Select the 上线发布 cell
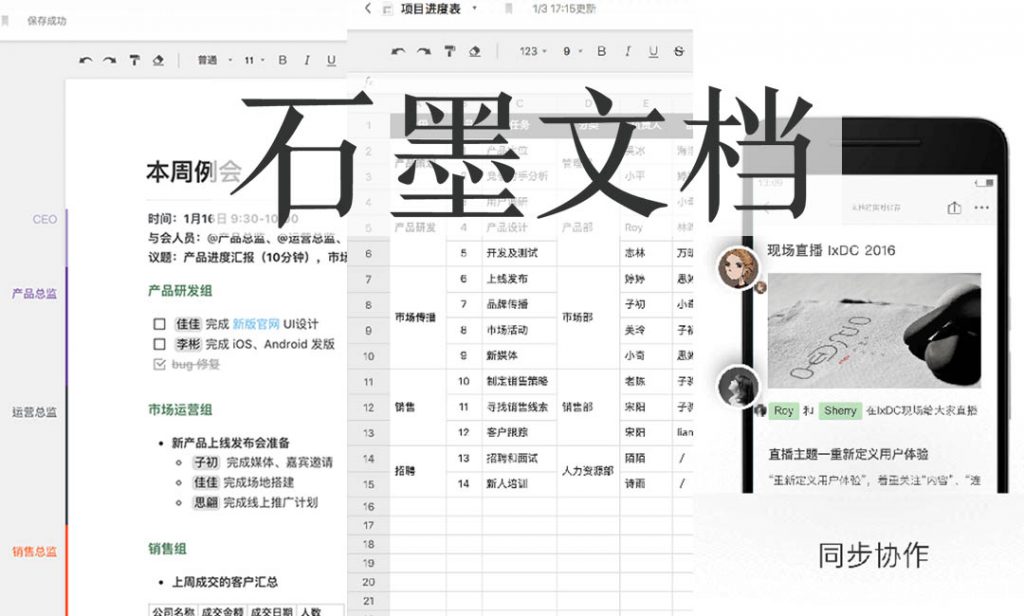Viewport: 1024px width, 616px height. (521, 279)
